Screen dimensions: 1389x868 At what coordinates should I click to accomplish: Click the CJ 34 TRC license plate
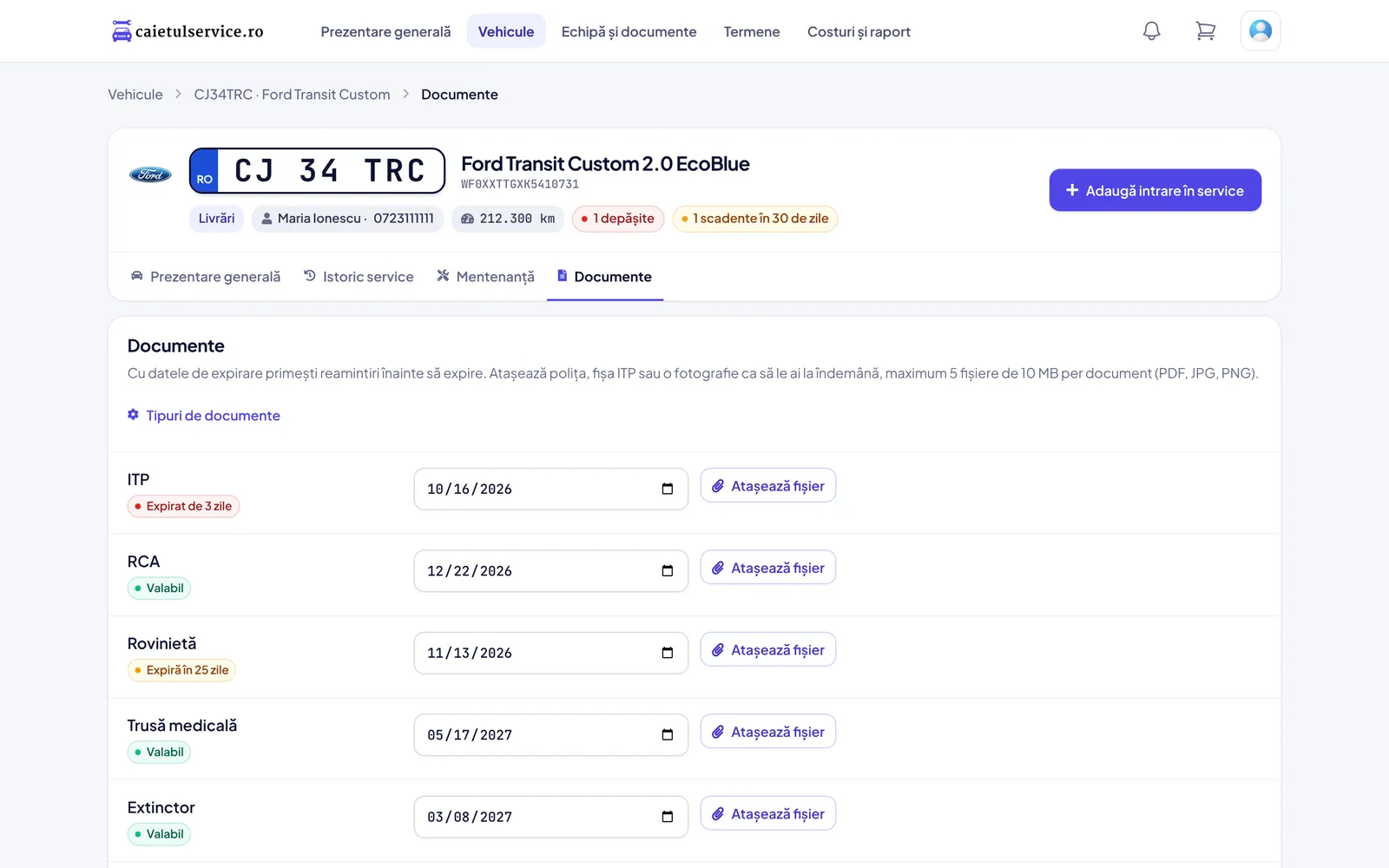tap(317, 170)
